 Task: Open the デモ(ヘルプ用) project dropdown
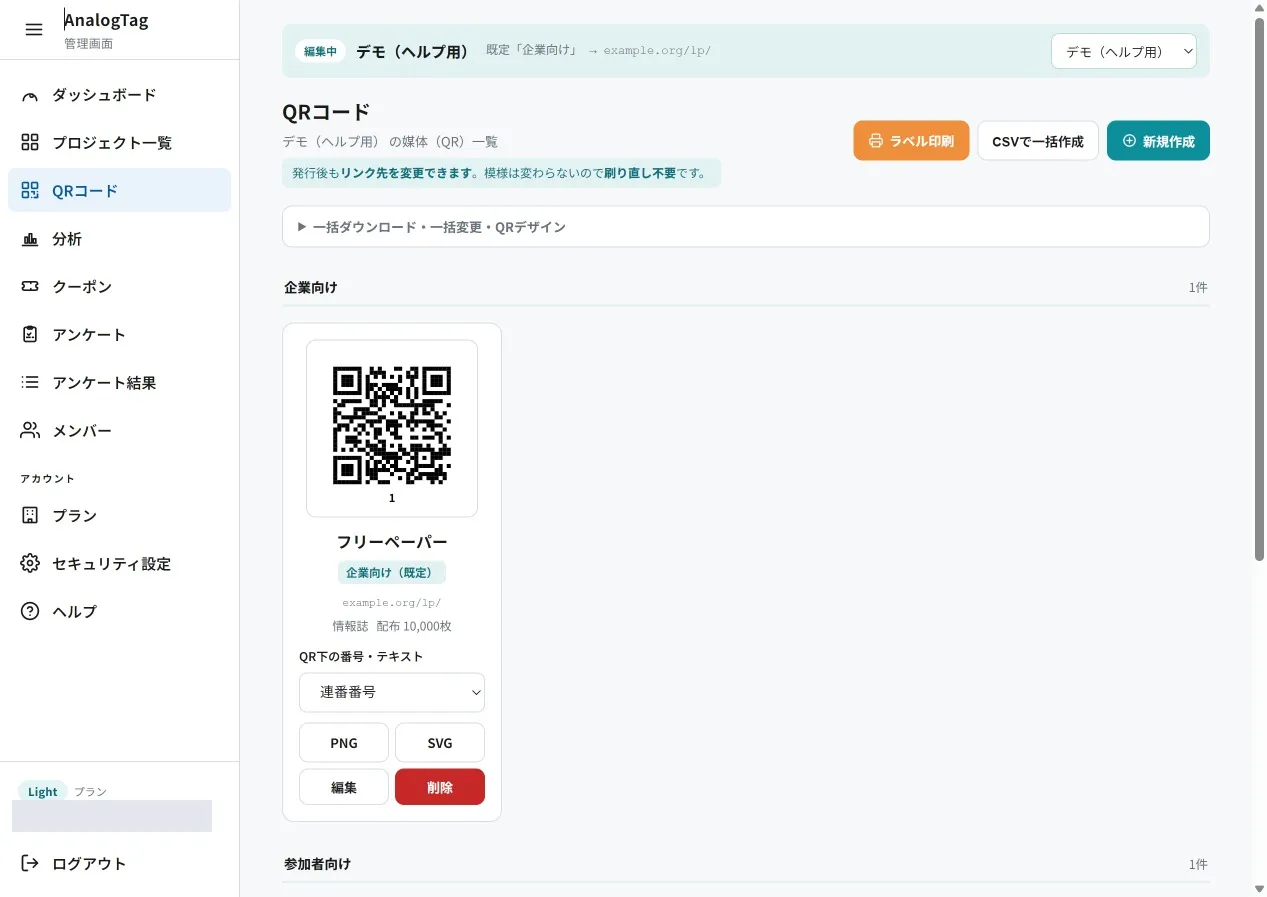click(1124, 51)
